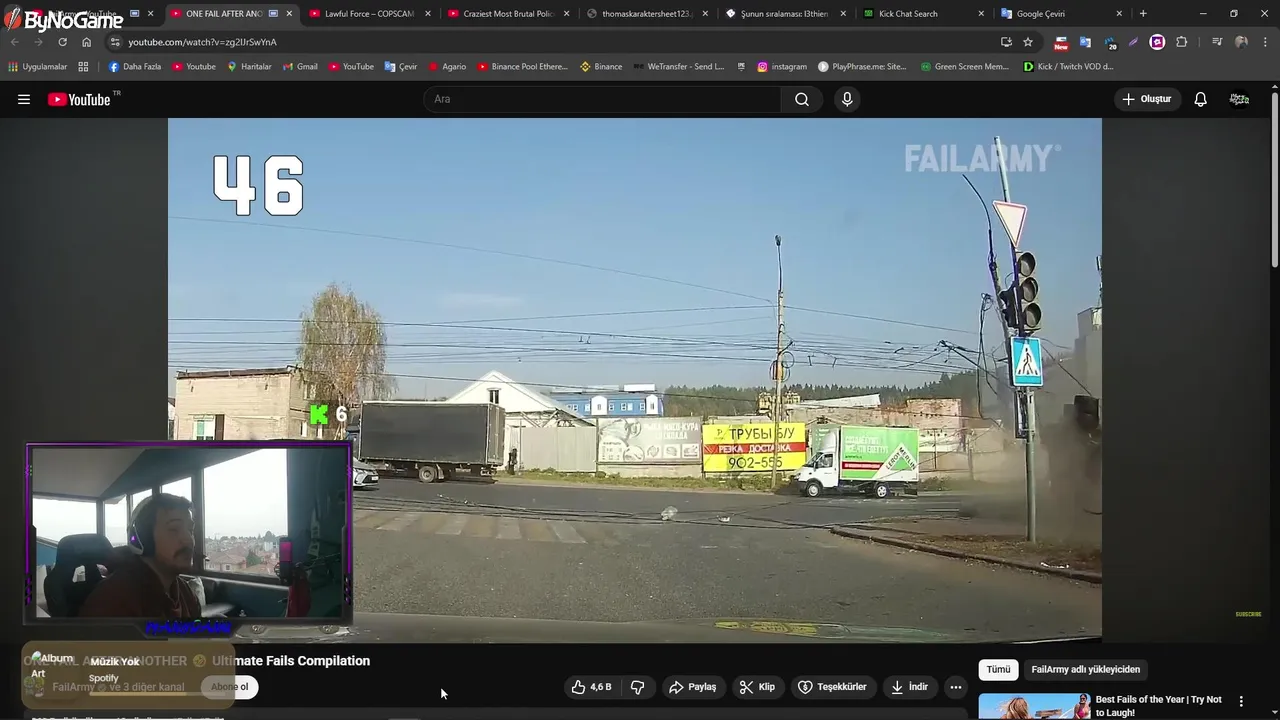This screenshot has width=1280, height=720.
Task: Click the Paylaş share button
Action: pos(692,687)
